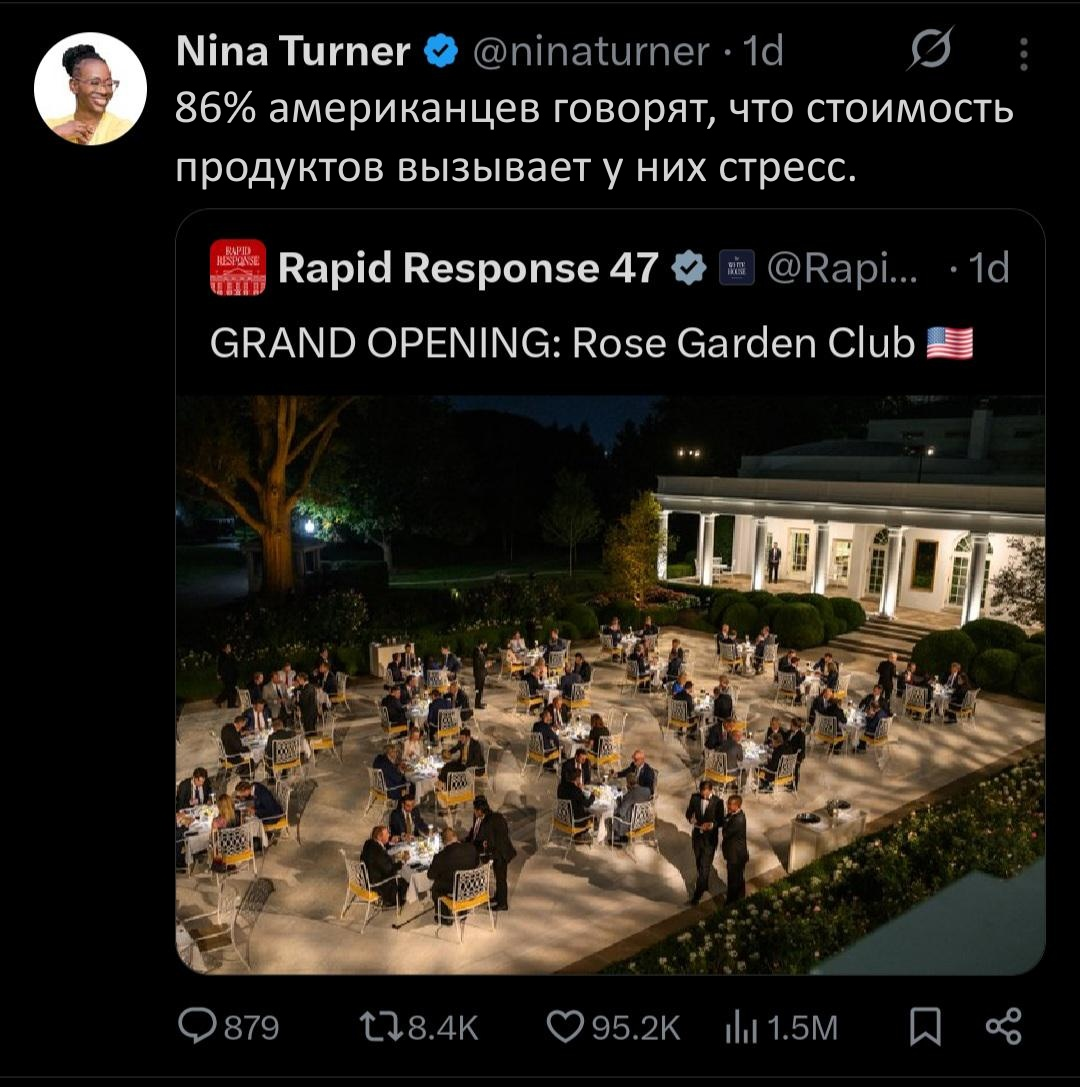Share the post via share icon

point(1004,1027)
